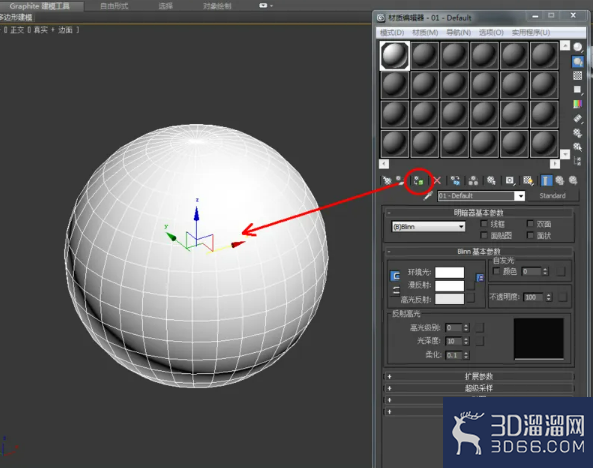This screenshot has height=468, width=593.
Task: Toggle ambient and diffuse map lock button
Action: click(480, 278)
